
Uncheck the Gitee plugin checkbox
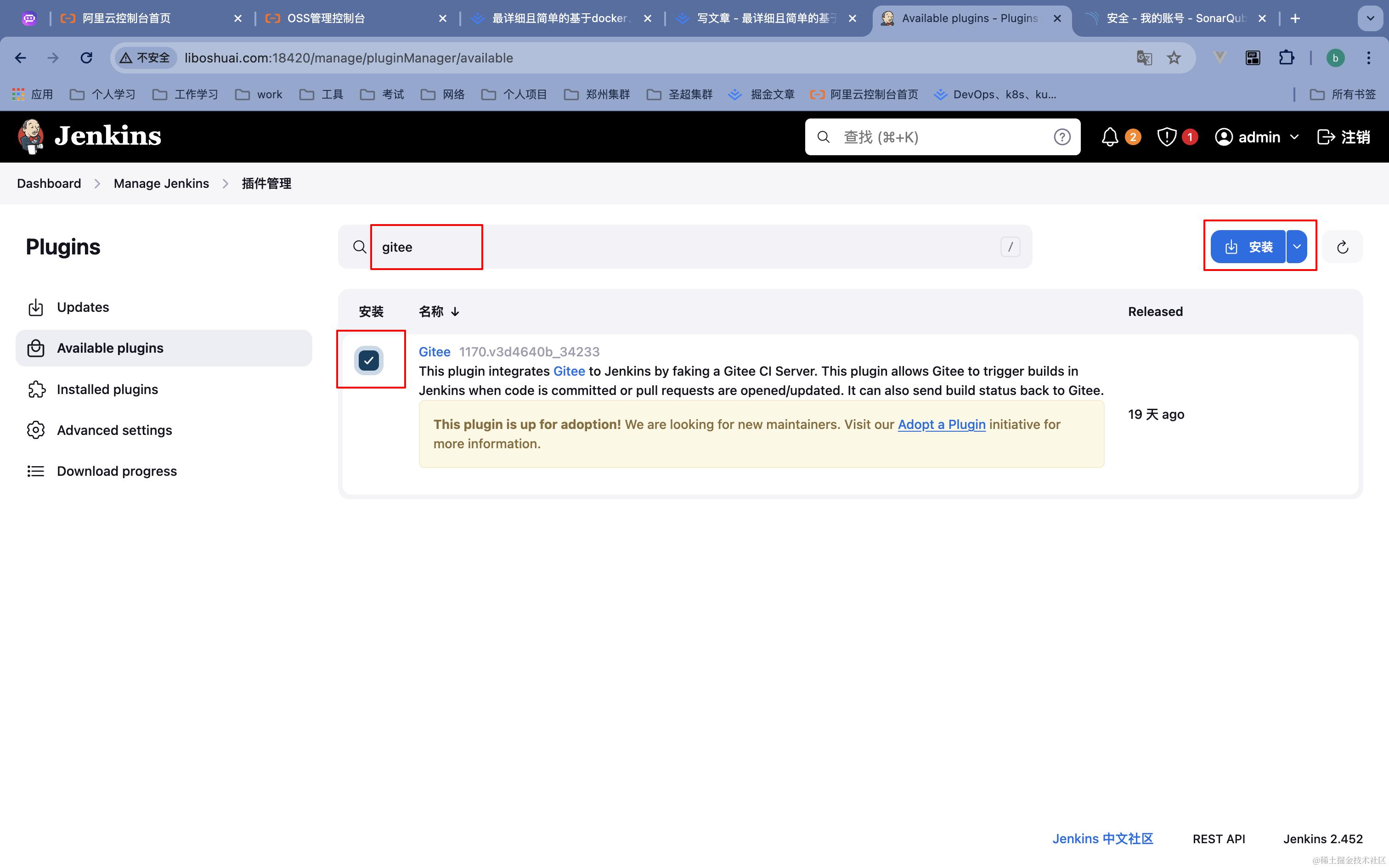click(x=369, y=360)
